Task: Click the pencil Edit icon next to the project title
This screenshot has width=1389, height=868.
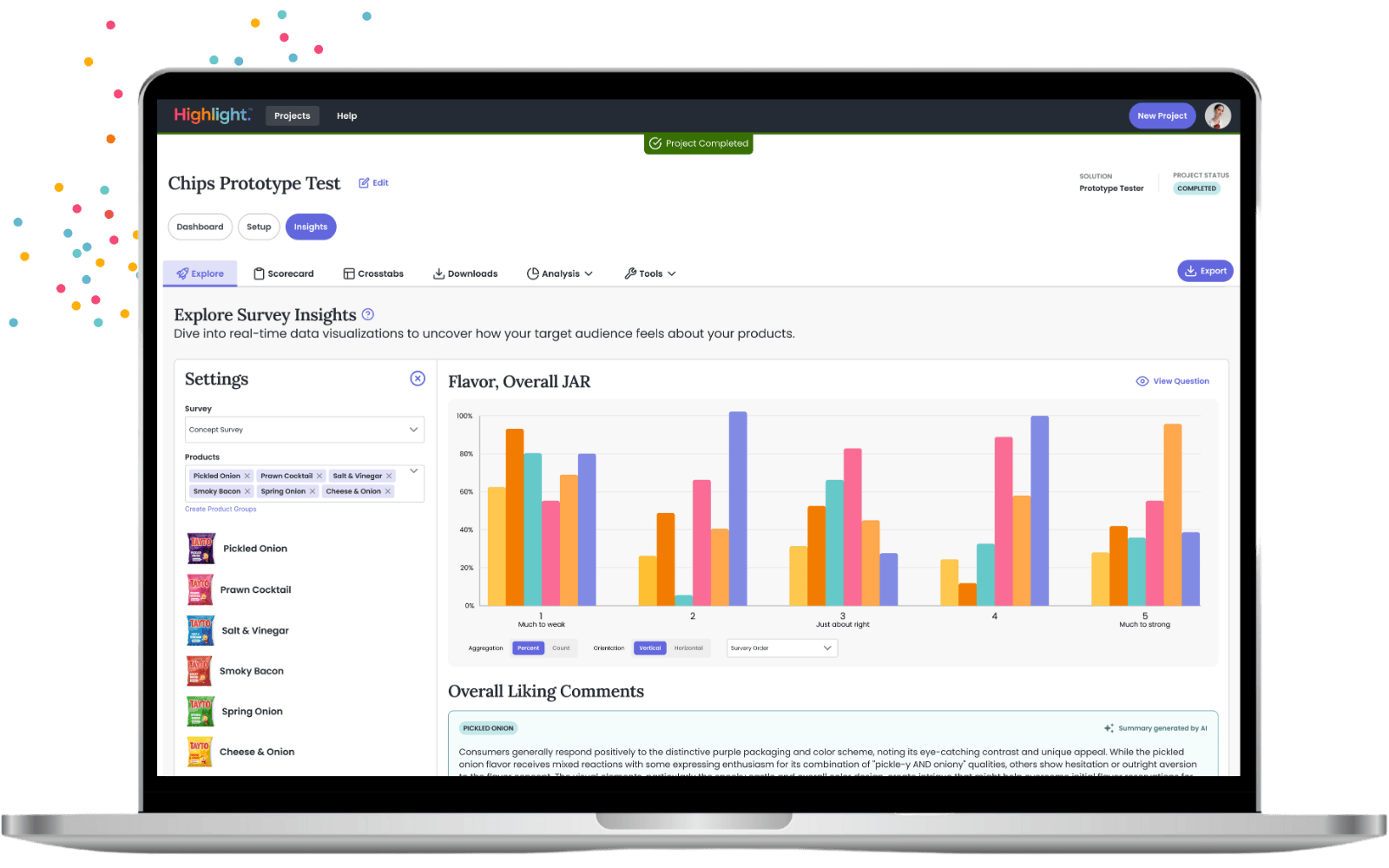Action: click(365, 183)
